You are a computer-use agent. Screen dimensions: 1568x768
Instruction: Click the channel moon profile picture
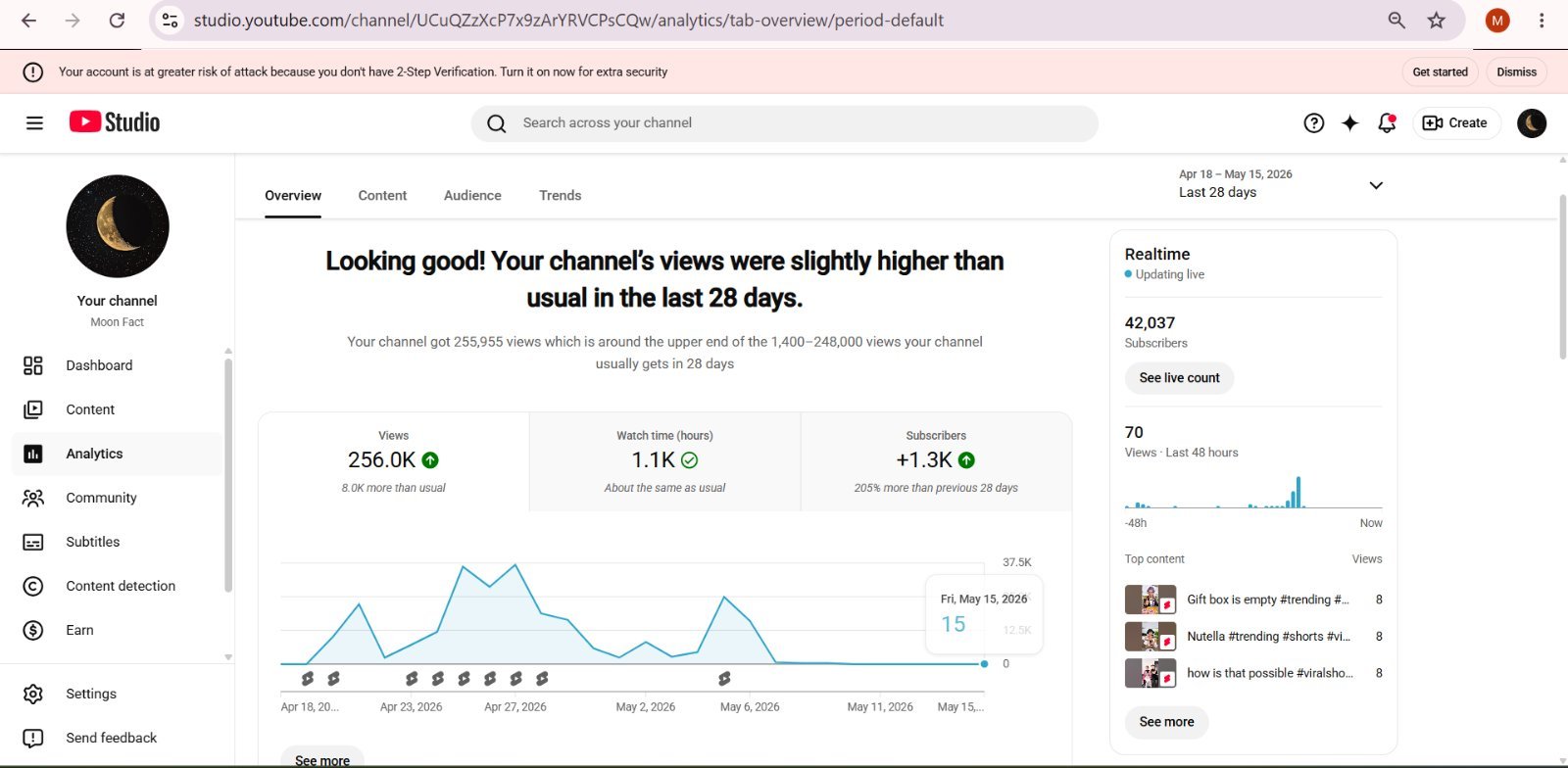point(118,226)
